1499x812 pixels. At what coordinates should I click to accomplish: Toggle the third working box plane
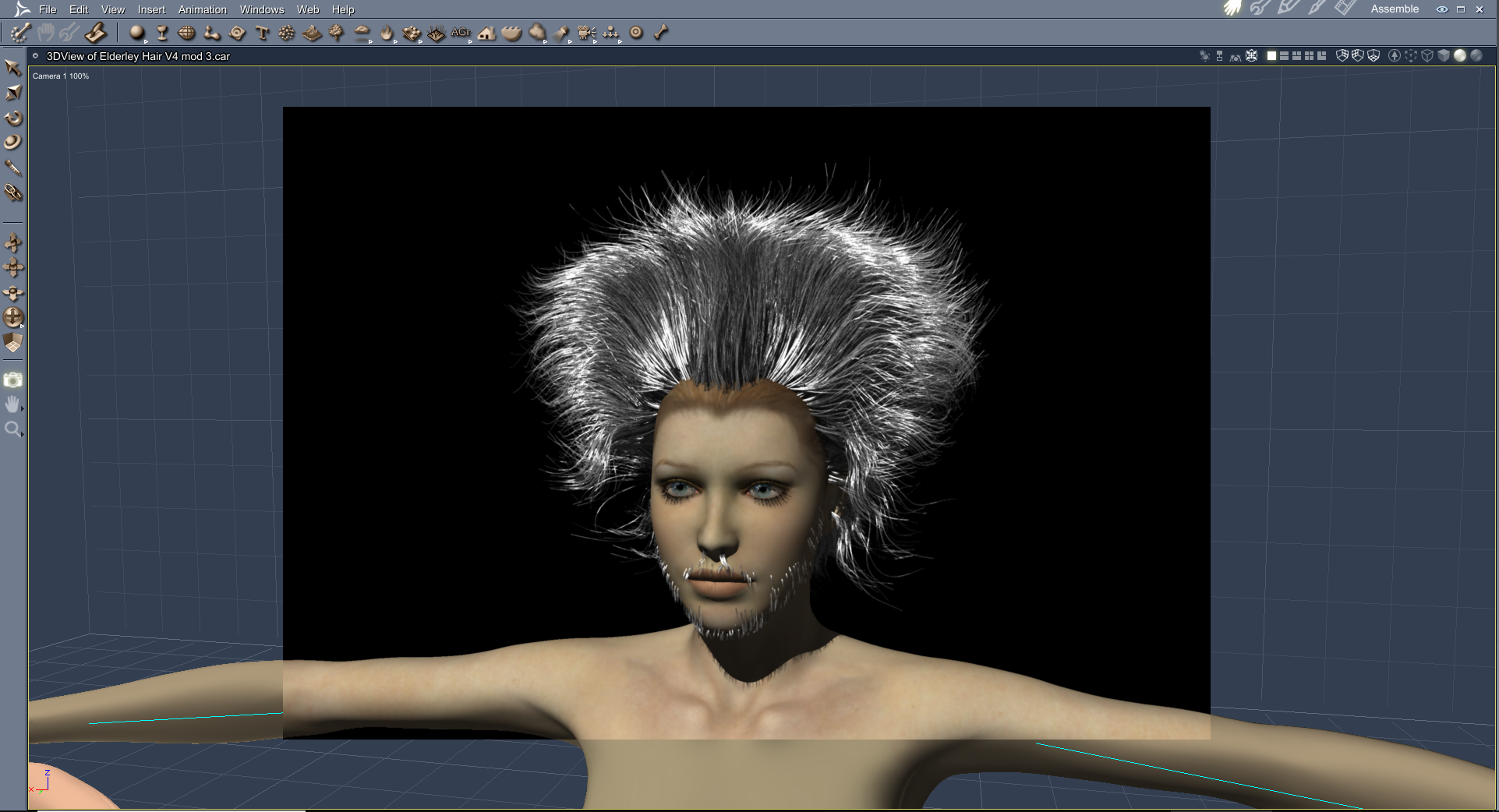pyautogui.click(x=1373, y=56)
